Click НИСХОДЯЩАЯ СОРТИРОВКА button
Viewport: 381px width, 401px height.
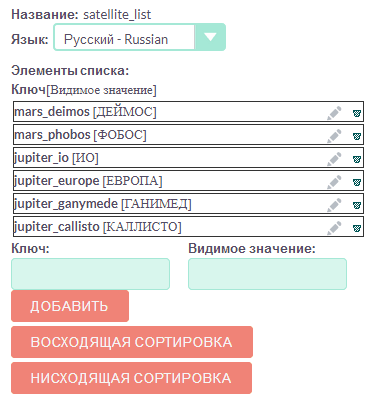(132, 378)
